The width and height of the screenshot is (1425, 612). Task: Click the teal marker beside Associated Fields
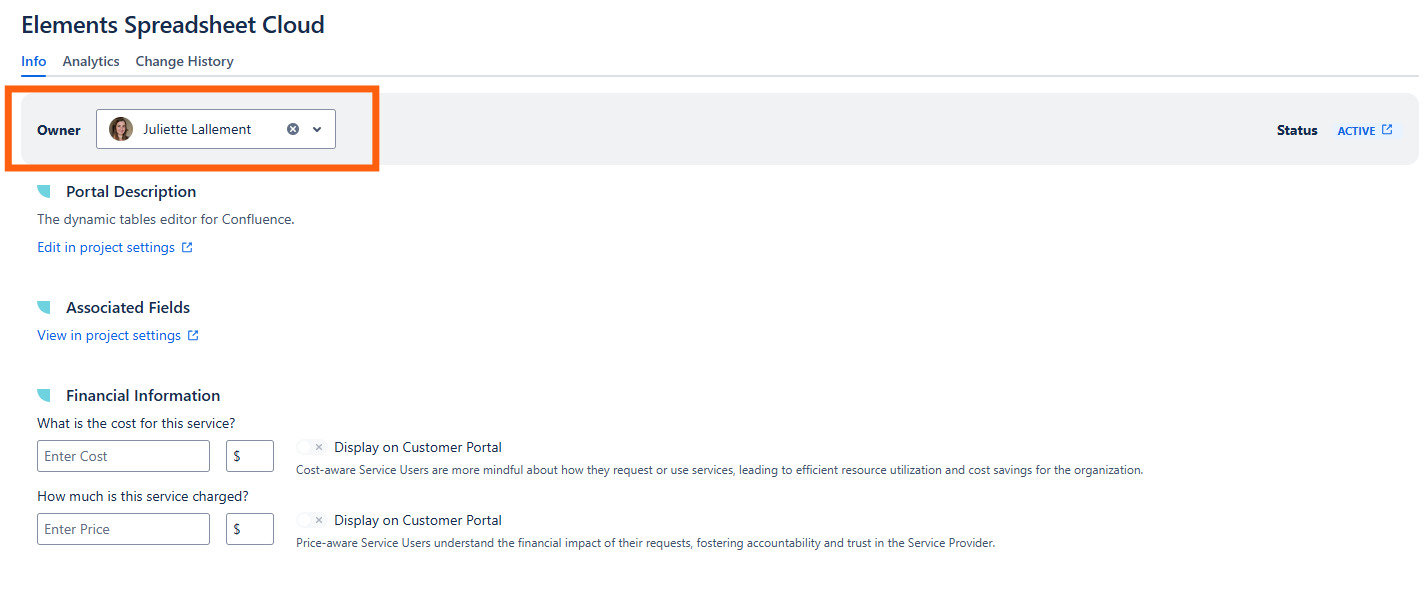pos(44,308)
